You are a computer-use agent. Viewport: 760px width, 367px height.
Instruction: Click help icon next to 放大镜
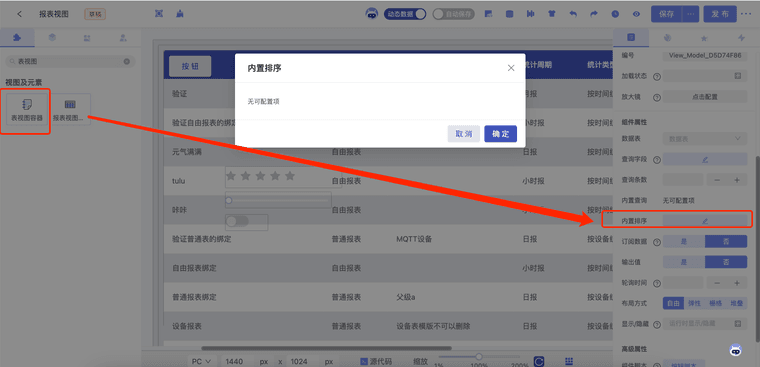pos(657,97)
